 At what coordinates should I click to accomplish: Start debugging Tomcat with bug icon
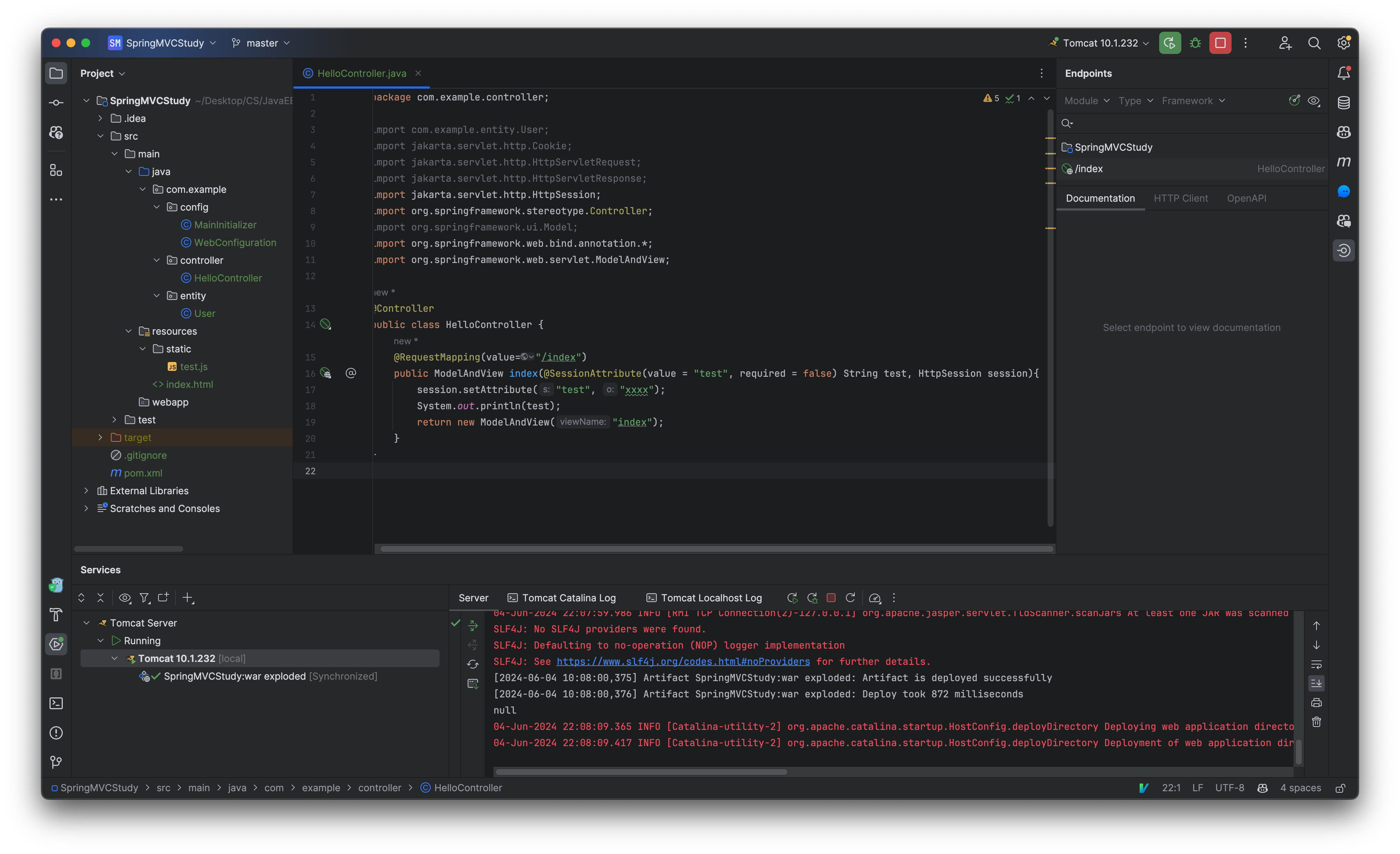[1195, 43]
